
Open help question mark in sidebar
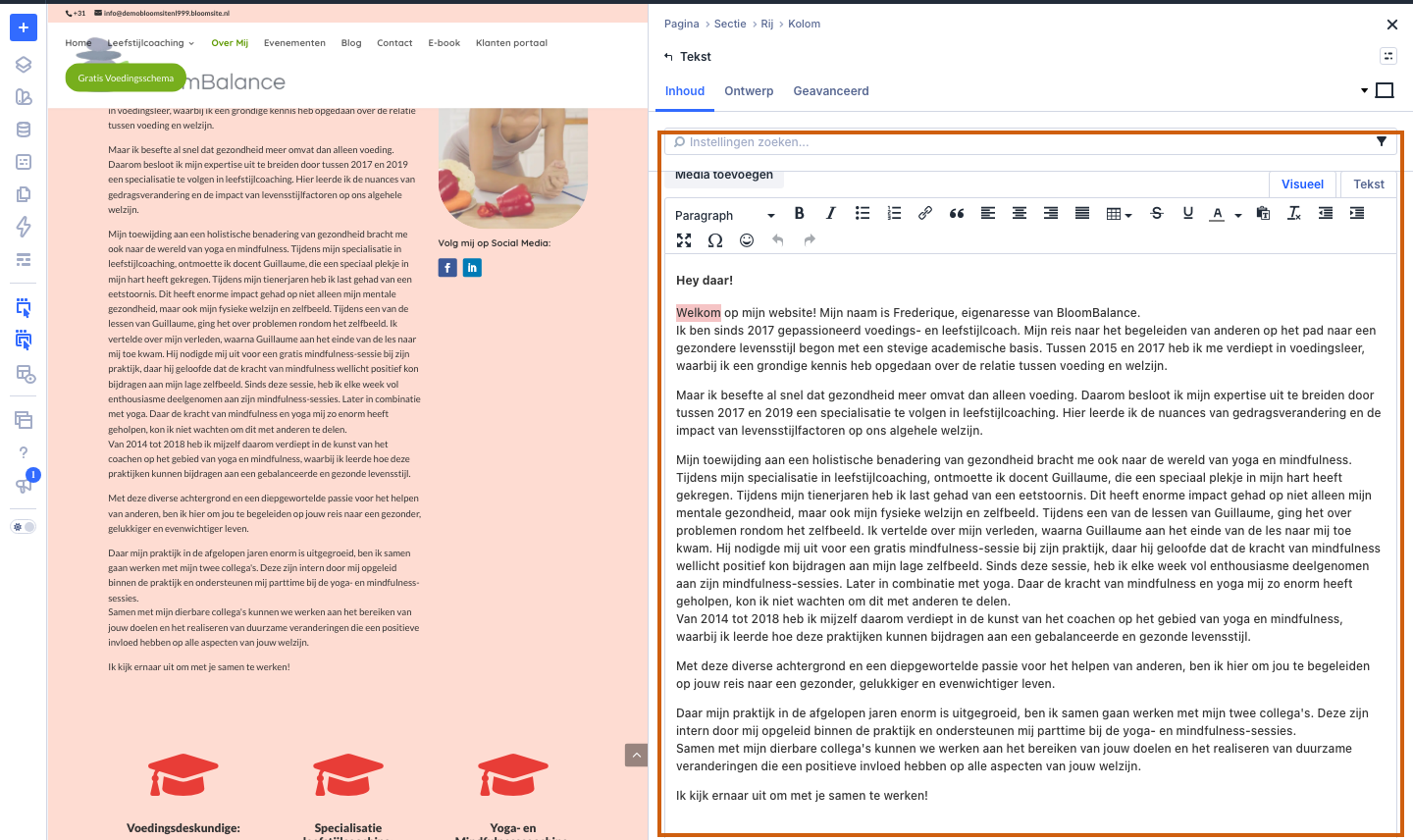pyautogui.click(x=24, y=452)
